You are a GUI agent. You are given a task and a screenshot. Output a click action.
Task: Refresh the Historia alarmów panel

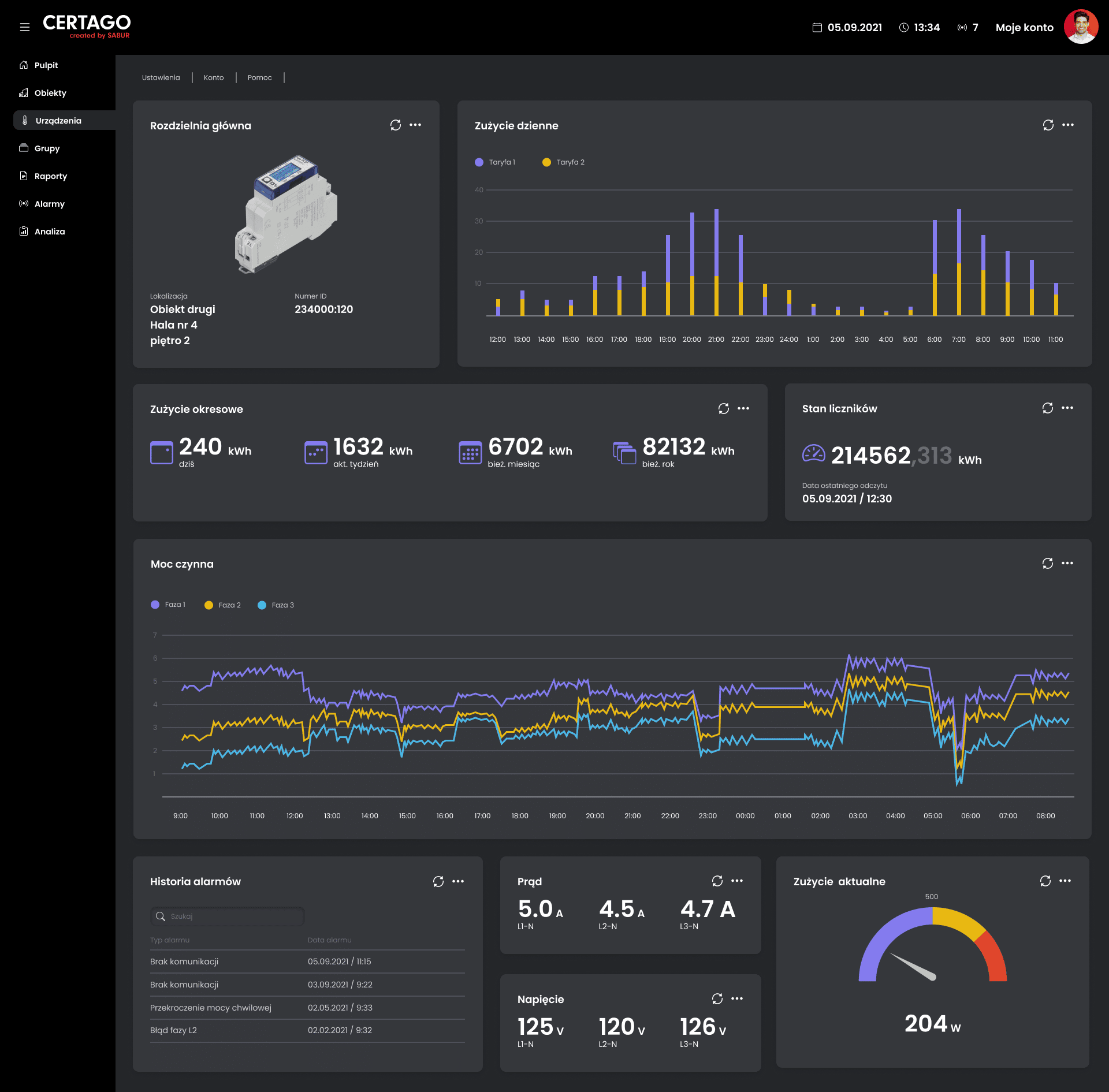click(438, 882)
